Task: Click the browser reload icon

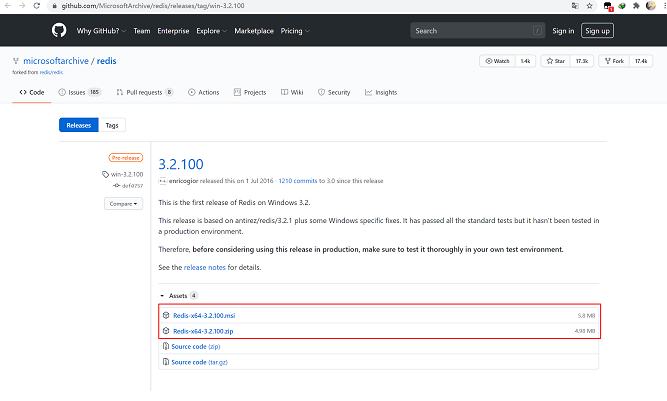Action: (x=38, y=6)
